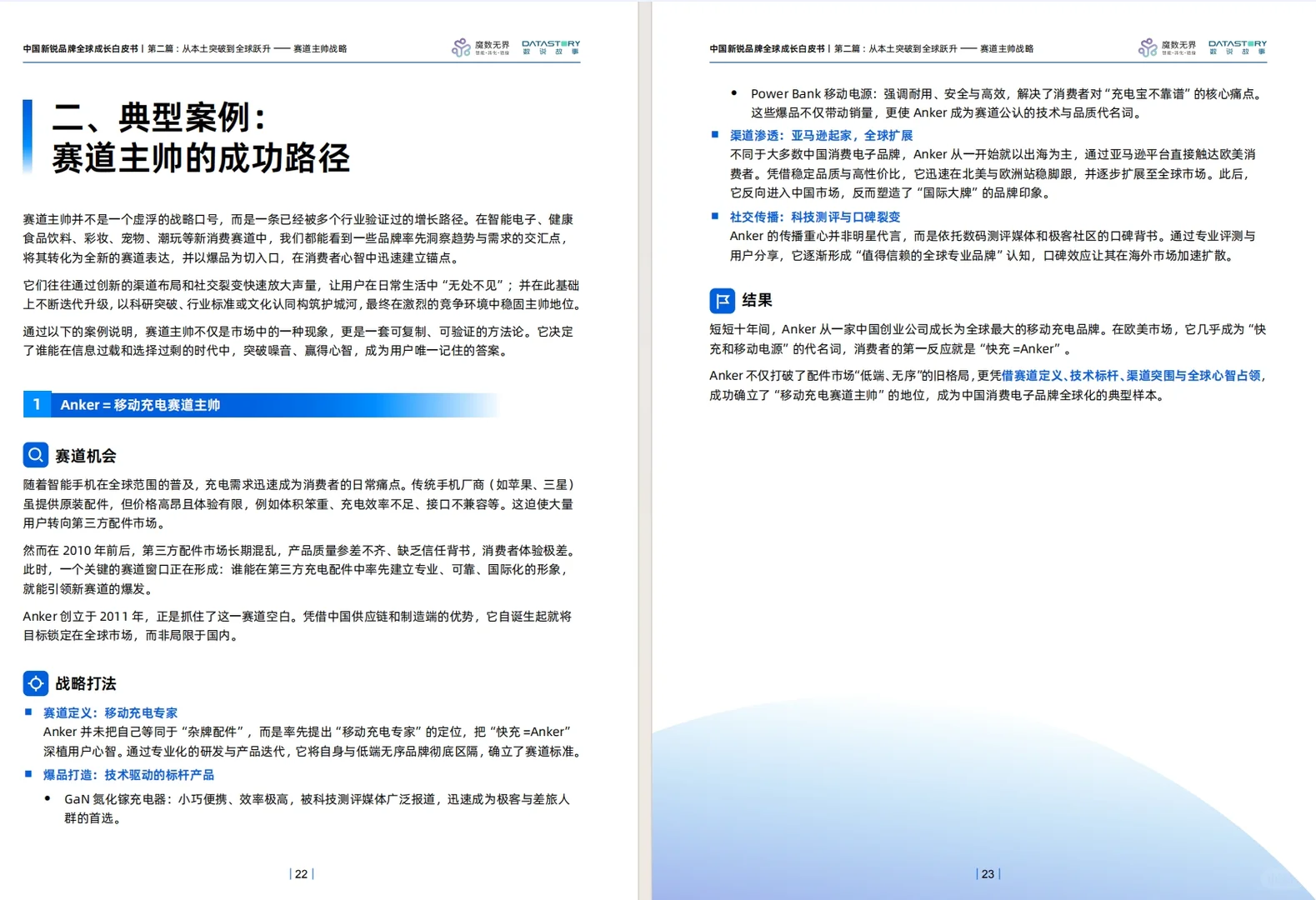Click the line 这些爆品不仅带动销量

(x=946, y=112)
